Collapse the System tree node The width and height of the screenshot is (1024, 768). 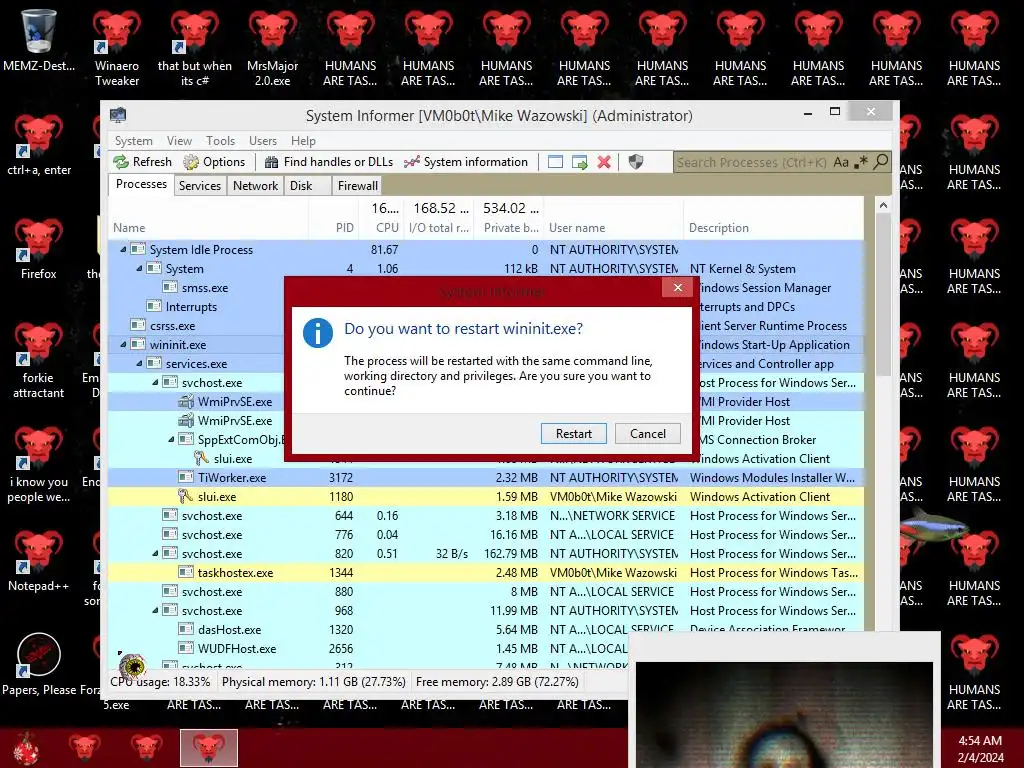139,268
